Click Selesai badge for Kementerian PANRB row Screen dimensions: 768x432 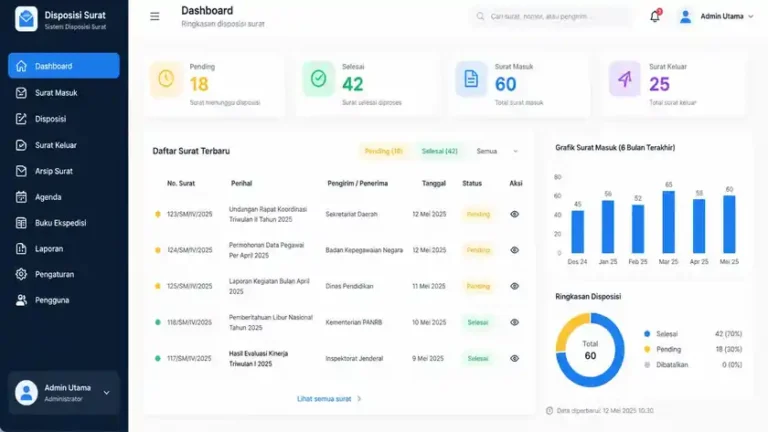478,322
